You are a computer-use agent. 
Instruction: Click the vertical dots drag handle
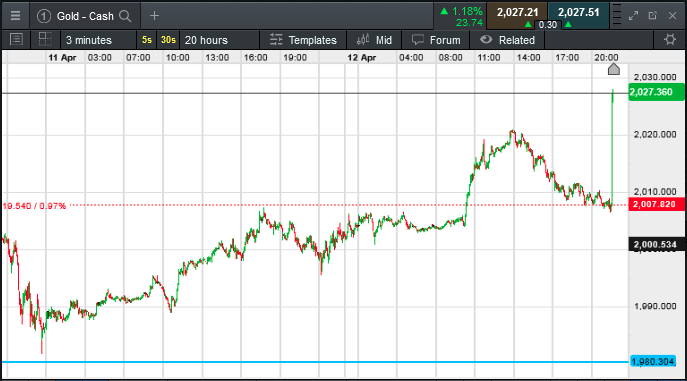[616, 16]
